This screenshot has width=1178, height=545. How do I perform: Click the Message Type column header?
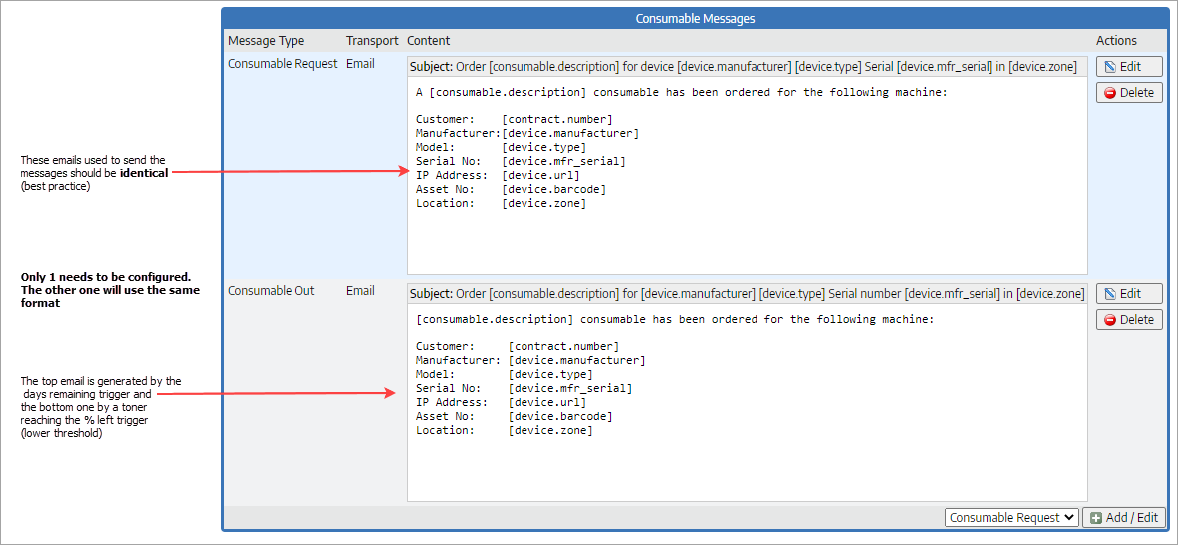(x=266, y=41)
